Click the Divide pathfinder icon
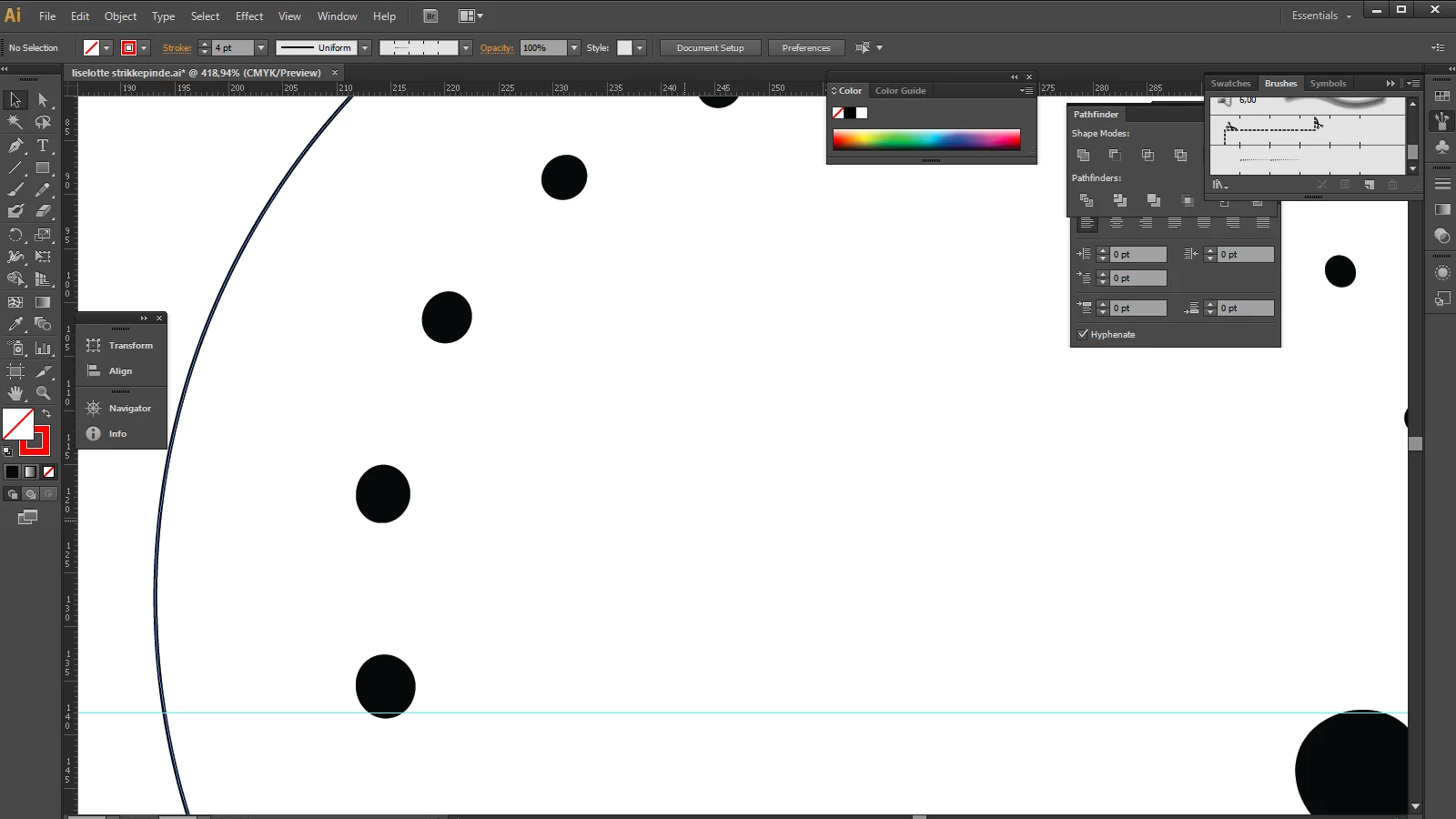The height and width of the screenshot is (819, 1456). click(1086, 200)
